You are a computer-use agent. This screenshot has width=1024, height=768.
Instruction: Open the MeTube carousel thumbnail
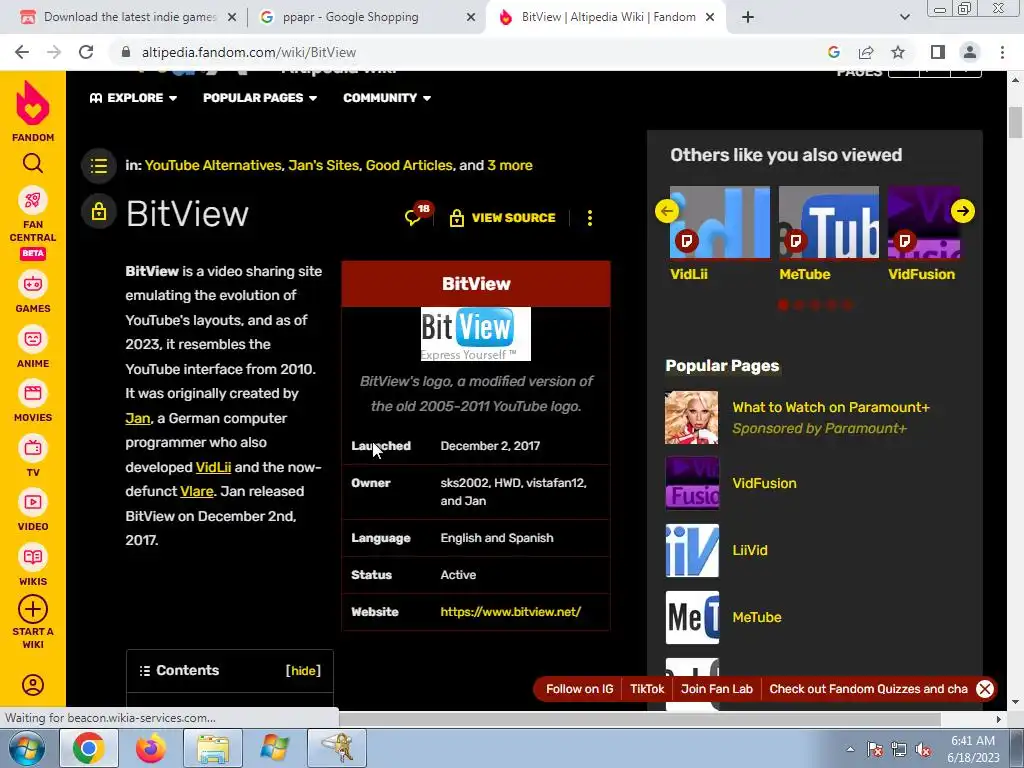[x=829, y=222]
